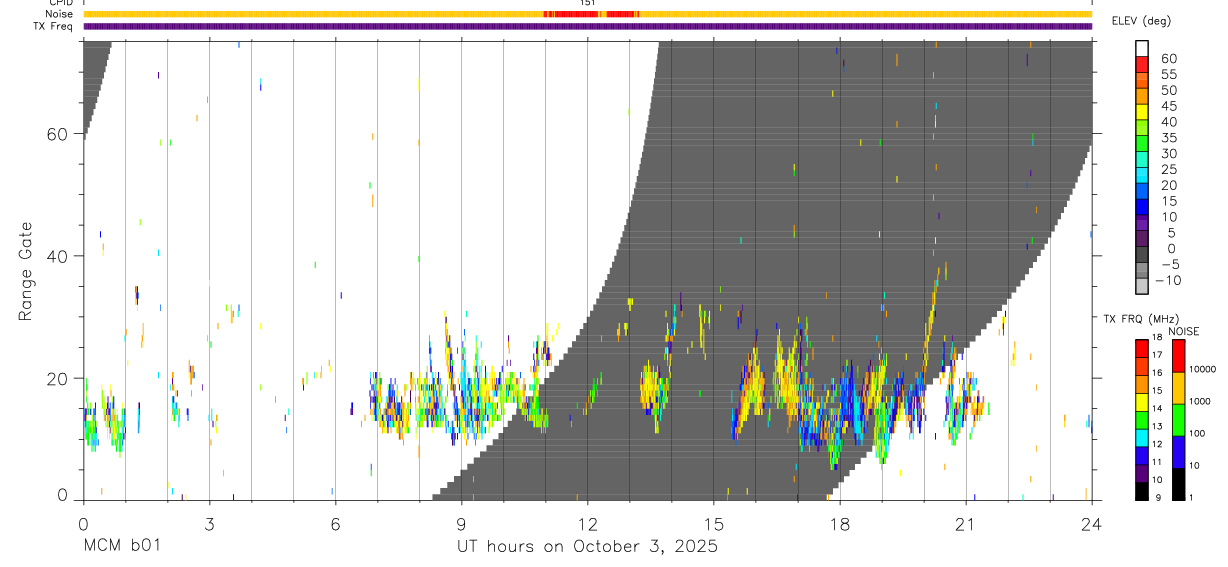Select the yellow 40–45 segment of the ELEV colorbar
The image size is (1228, 567).
click(1142, 113)
